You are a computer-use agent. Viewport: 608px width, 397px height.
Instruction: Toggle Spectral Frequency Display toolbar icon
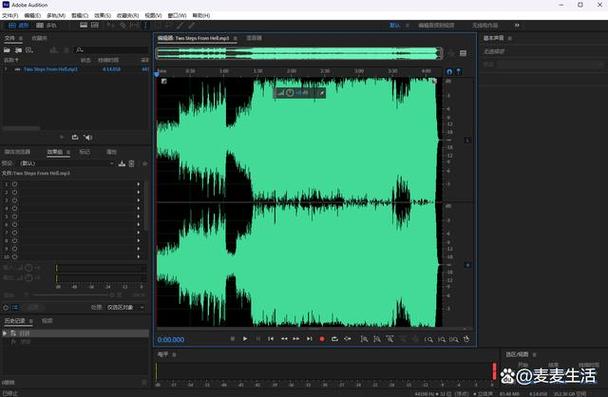tap(83, 26)
